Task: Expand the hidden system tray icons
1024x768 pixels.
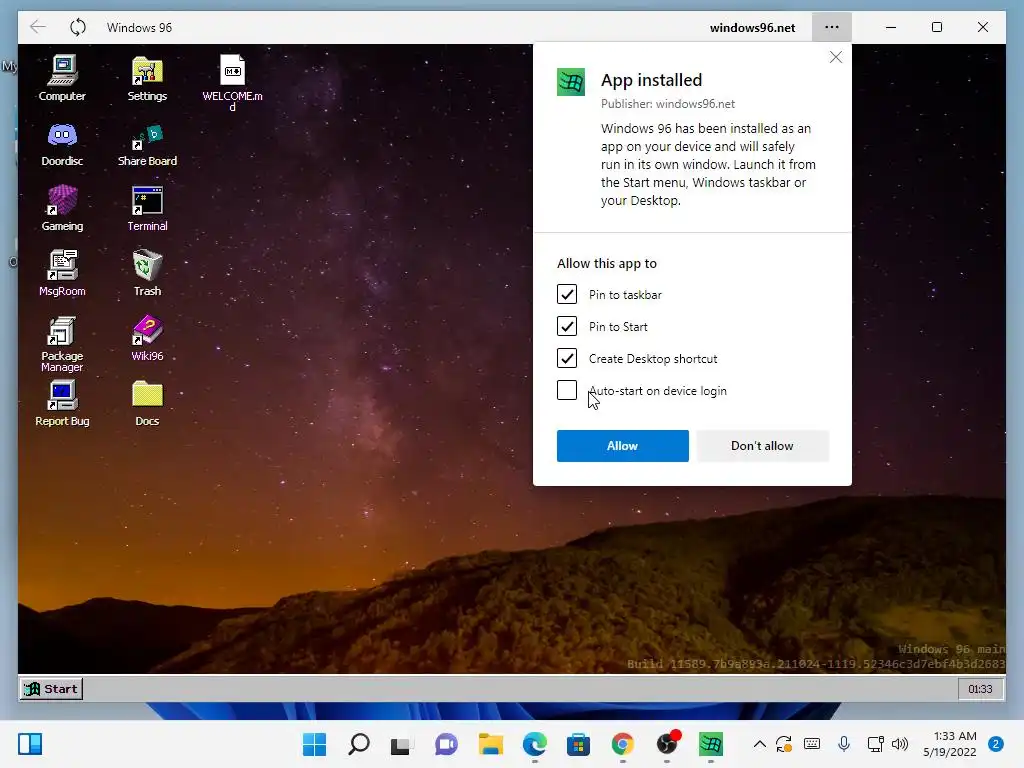Action: click(x=760, y=744)
